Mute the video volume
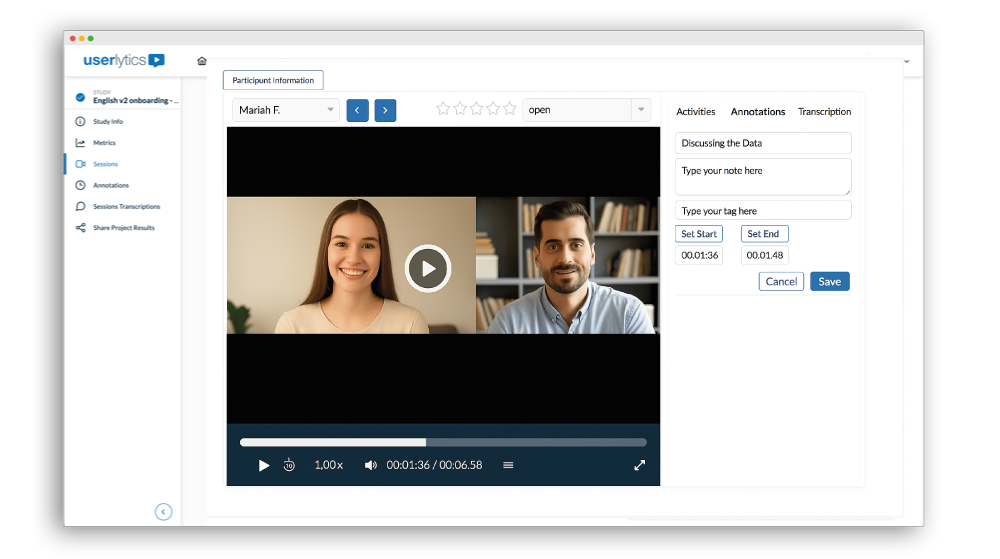This screenshot has width=1000, height=559. pos(370,465)
